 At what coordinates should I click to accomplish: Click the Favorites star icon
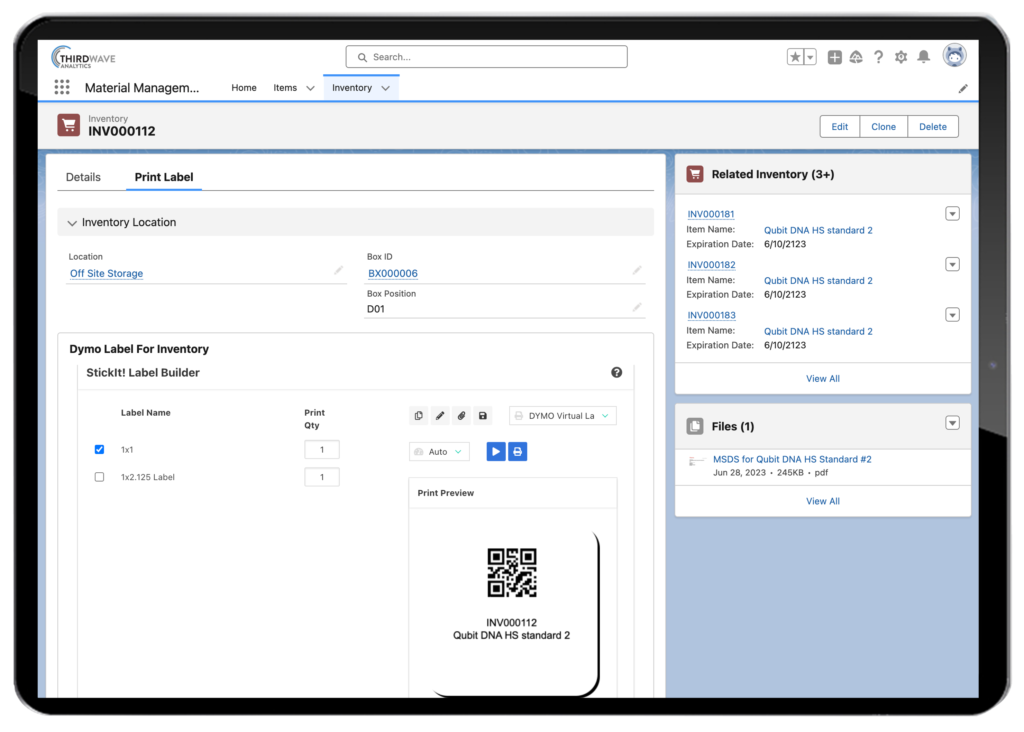[795, 57]
